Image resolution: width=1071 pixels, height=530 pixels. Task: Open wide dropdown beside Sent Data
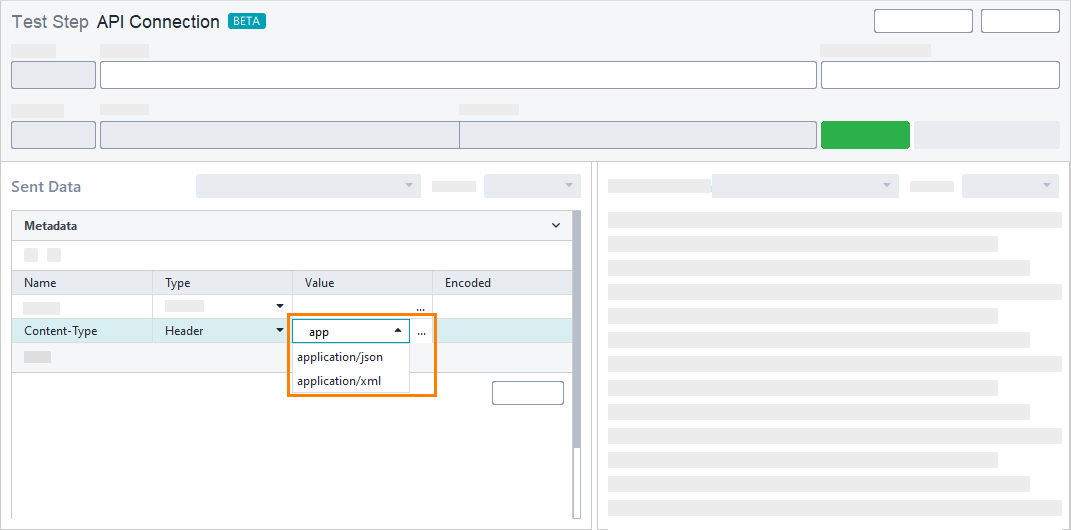(308, 186)
